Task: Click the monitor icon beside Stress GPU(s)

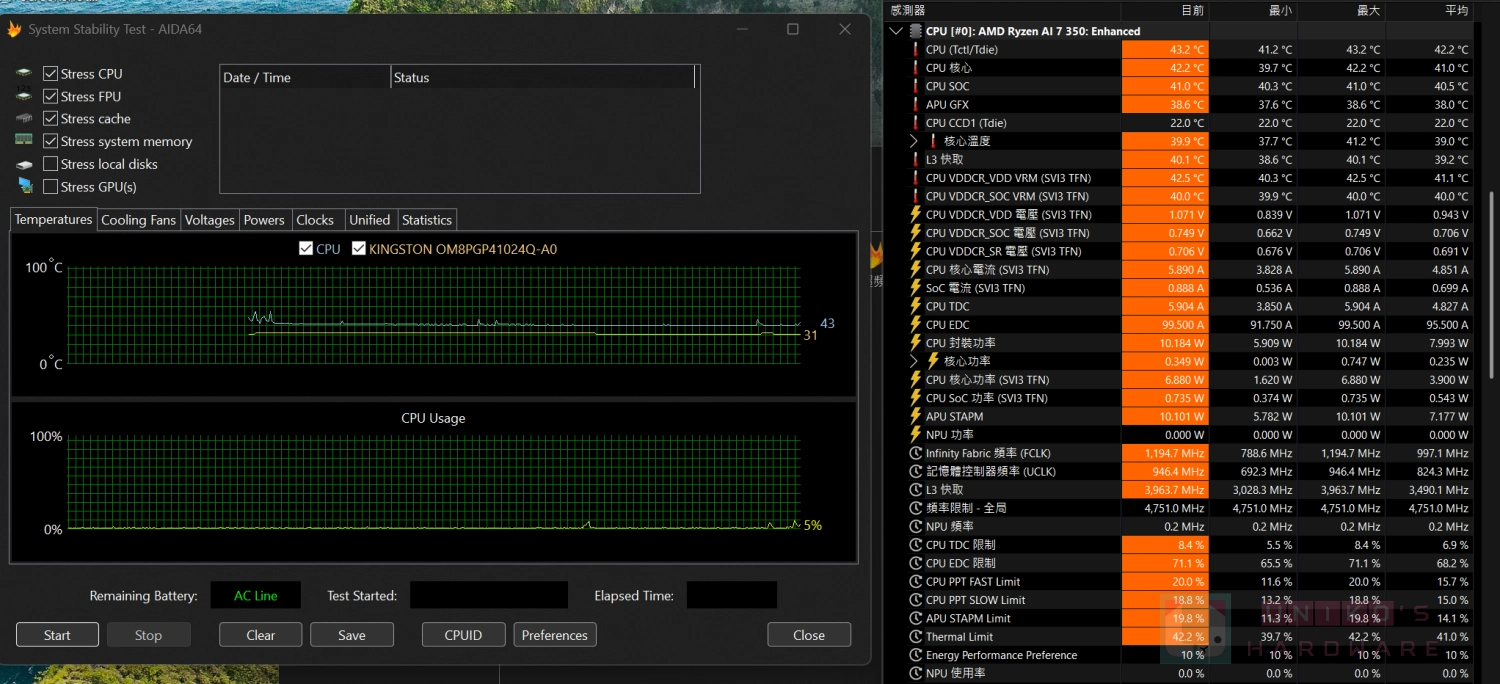Action: (25, 186)
